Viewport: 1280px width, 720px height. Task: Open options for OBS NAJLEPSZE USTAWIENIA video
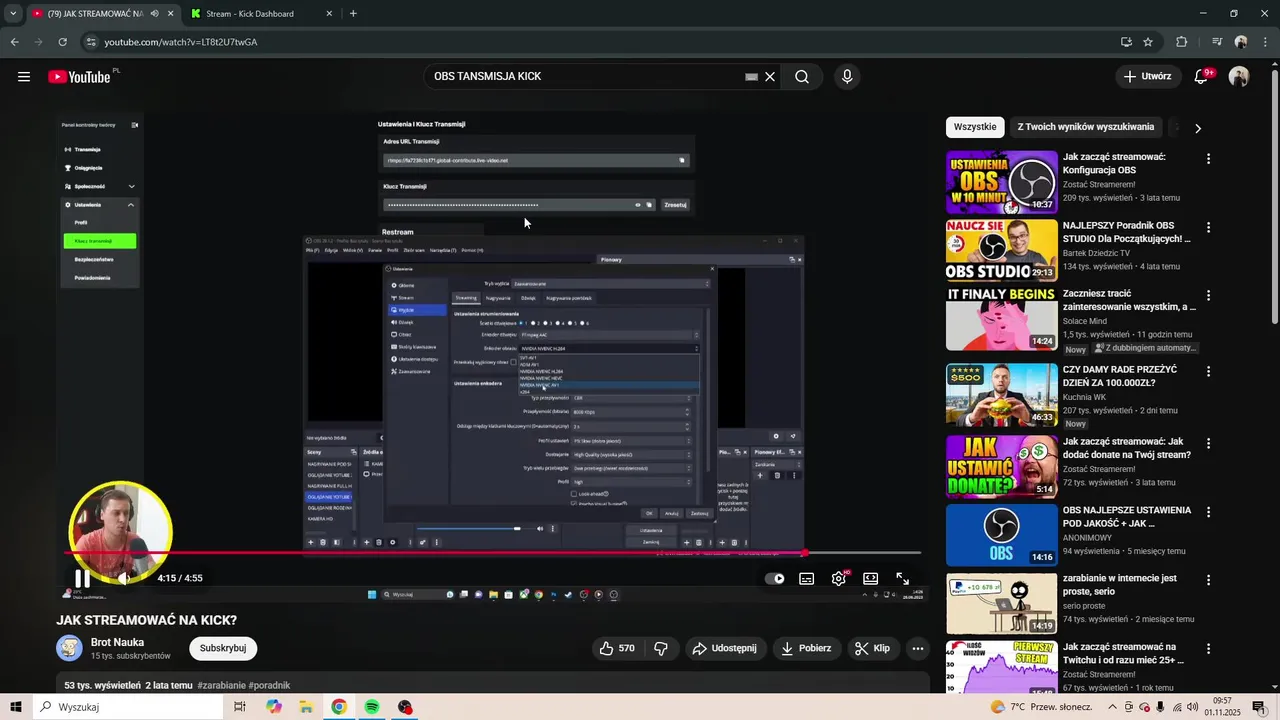[x=1209, y=512]
